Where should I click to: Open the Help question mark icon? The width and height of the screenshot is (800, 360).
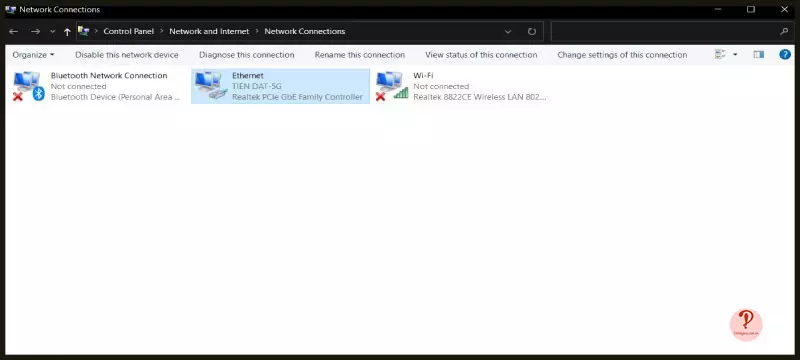point(785,55)
